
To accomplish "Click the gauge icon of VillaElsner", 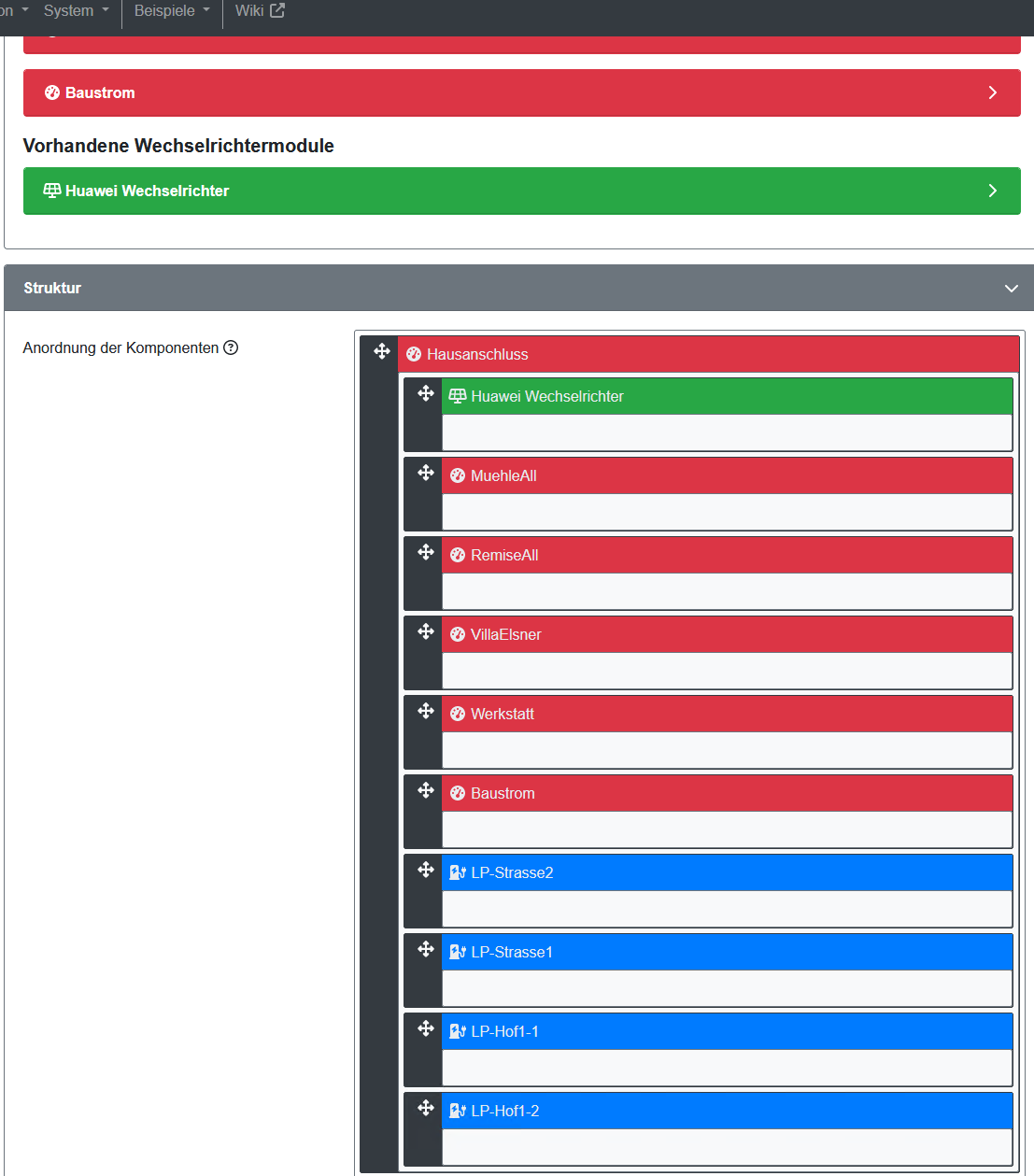I will coord(458,634).
